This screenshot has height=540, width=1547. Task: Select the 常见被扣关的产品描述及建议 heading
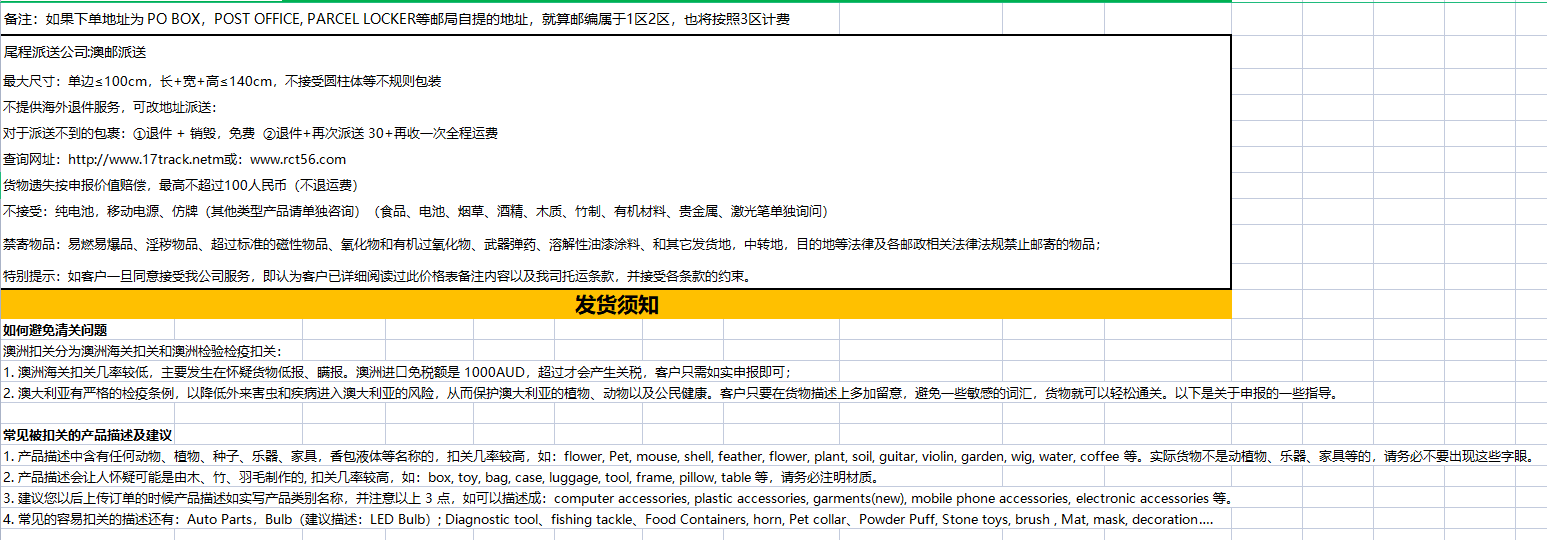(x=88, y=436)
